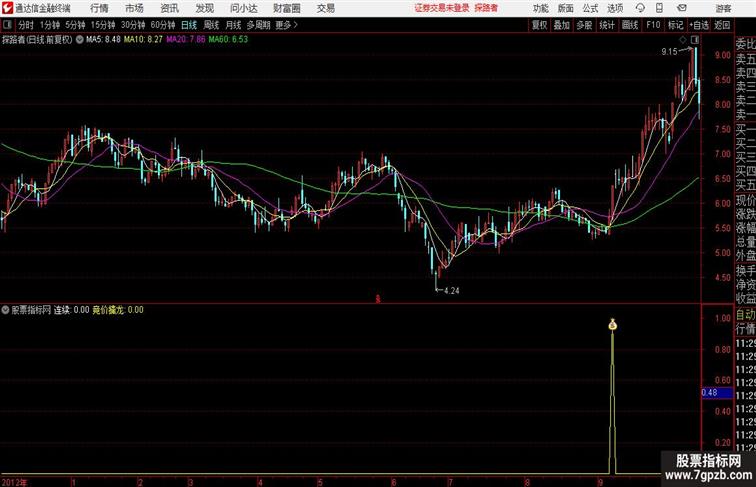Image resolution: width=756 pixels, height=487 pixels.
Task: Open the 市场 menu
Action: (135, 8)
